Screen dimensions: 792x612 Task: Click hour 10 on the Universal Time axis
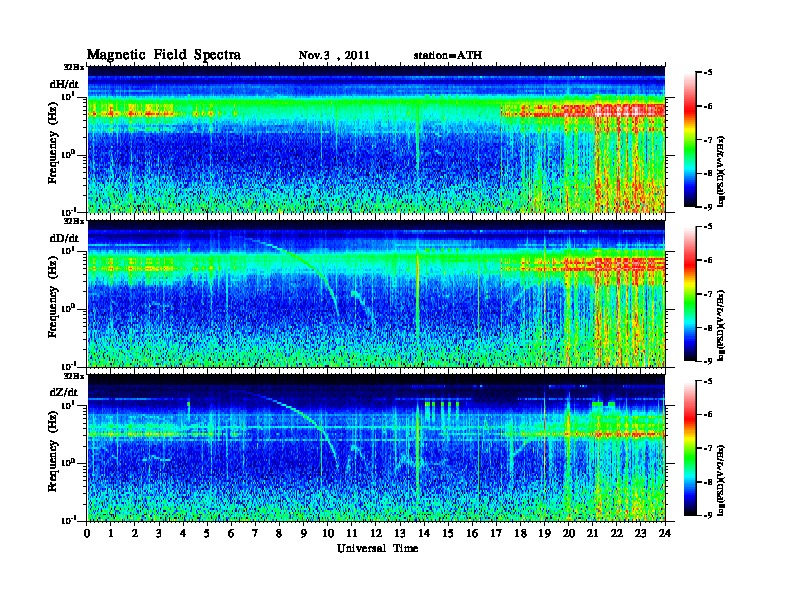[328, 533]
